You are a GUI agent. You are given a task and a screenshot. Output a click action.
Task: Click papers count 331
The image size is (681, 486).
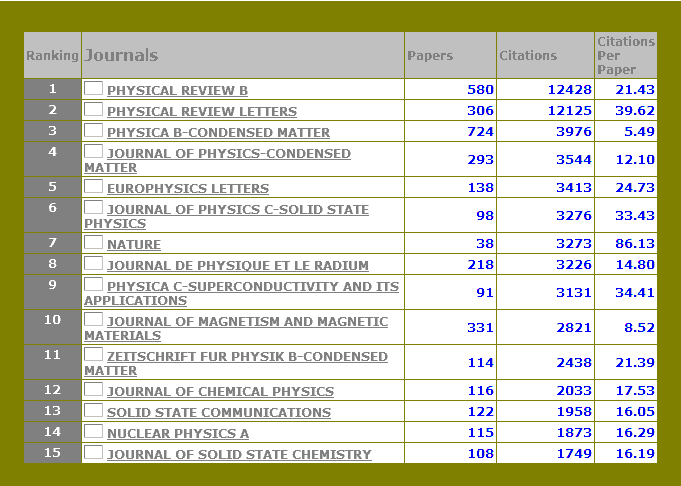pyautogui.click(x=480, y=327)
